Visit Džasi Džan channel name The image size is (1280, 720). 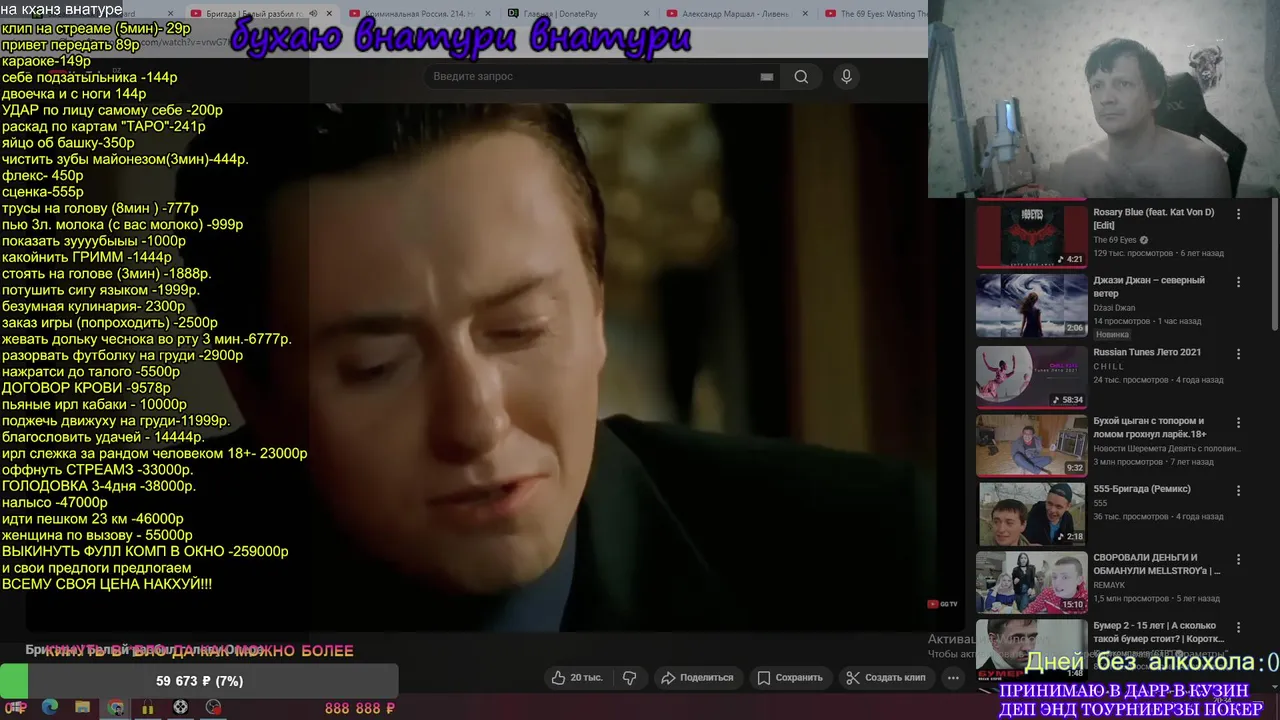click(x=1114, y=308)
